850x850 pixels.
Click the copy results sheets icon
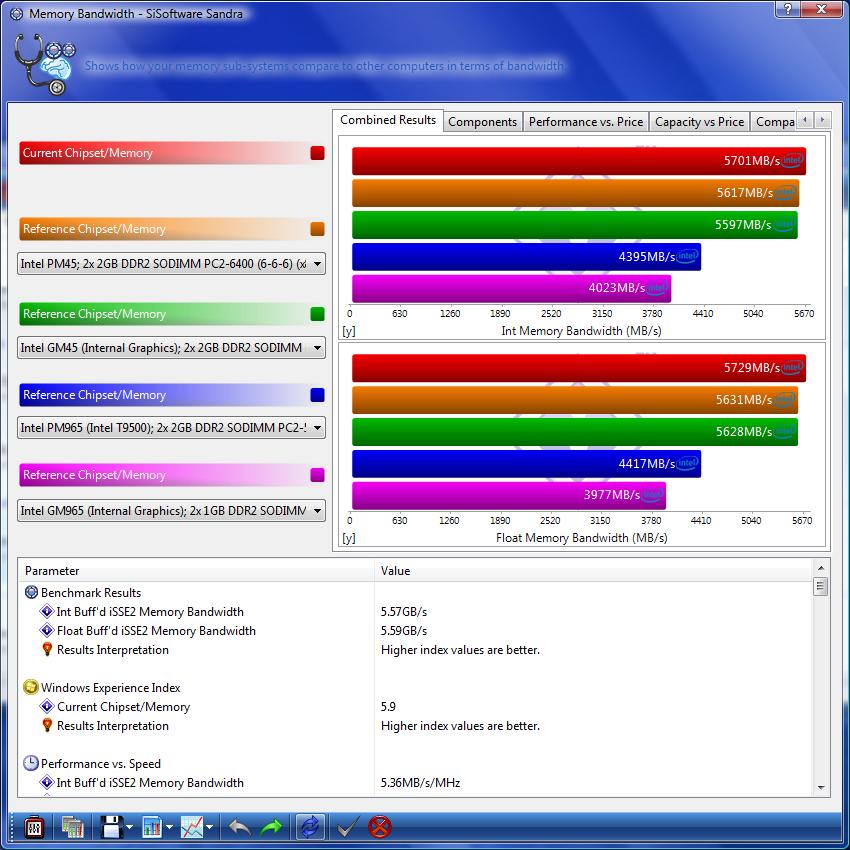(x=72, y=828)
